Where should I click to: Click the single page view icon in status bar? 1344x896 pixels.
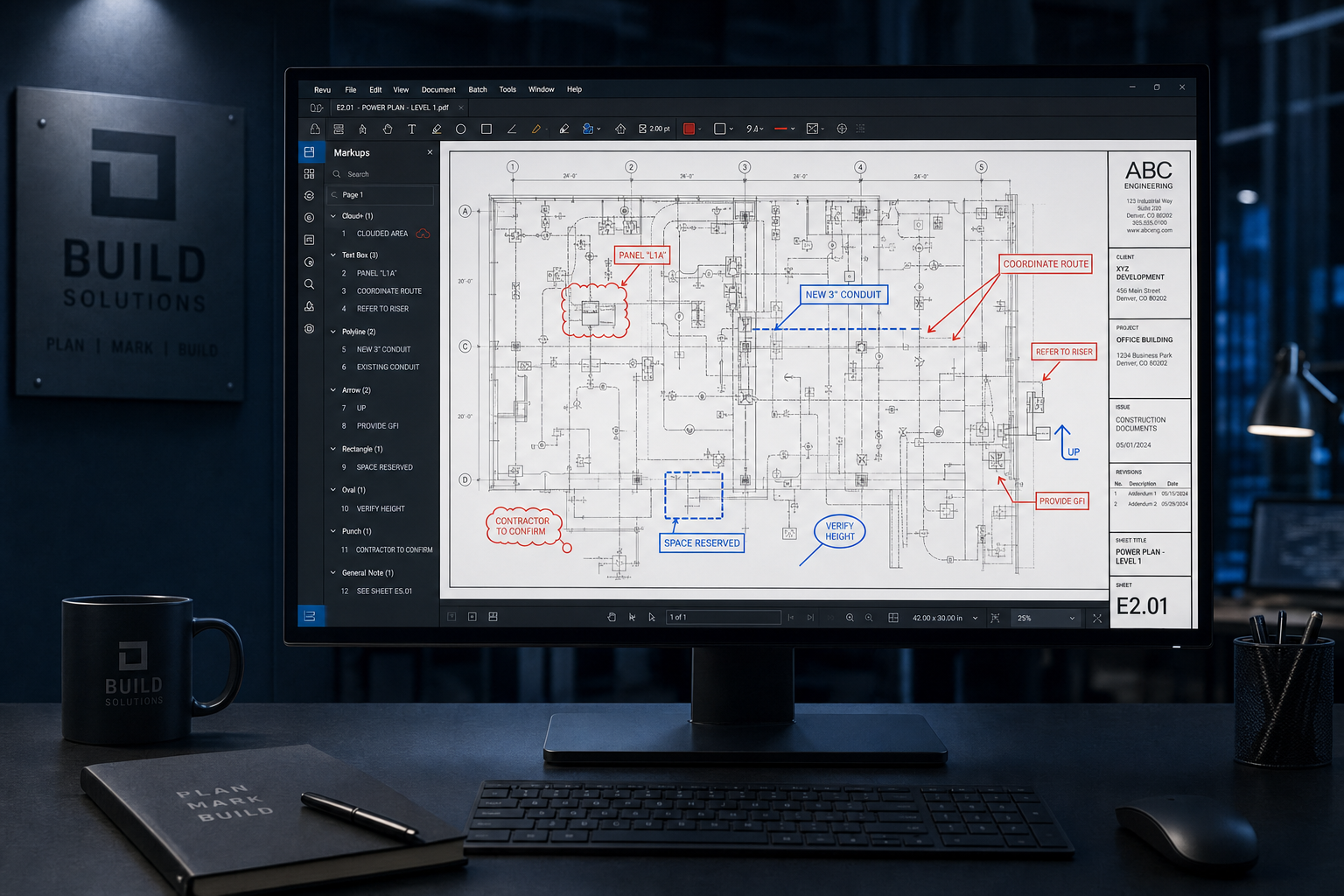(472, 617)
